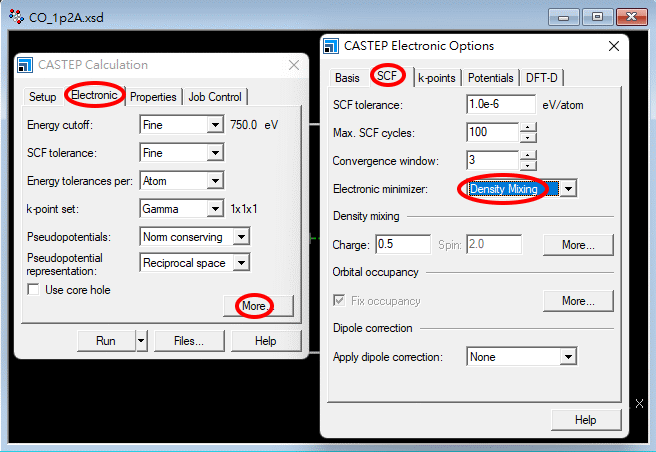Click the Files... button
The image size is (656, 452).
pos(189,341)
